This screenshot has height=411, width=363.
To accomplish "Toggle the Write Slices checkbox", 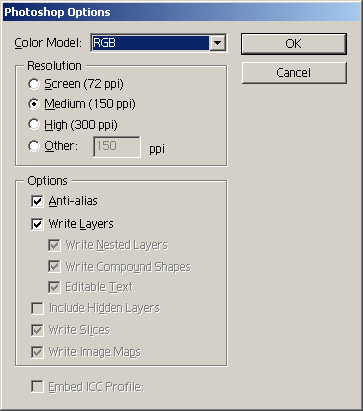I will point(37,330).
